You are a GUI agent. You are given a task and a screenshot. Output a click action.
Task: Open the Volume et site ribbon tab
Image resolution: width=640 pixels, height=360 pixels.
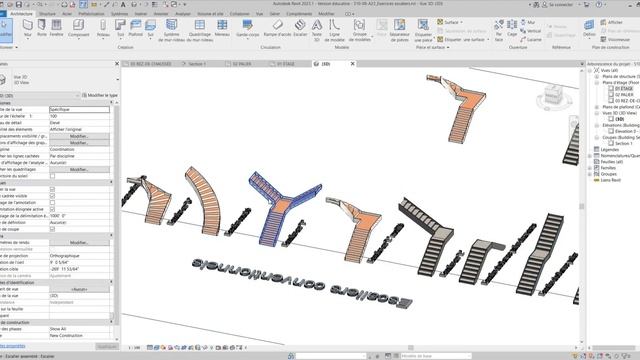point(210,14)
